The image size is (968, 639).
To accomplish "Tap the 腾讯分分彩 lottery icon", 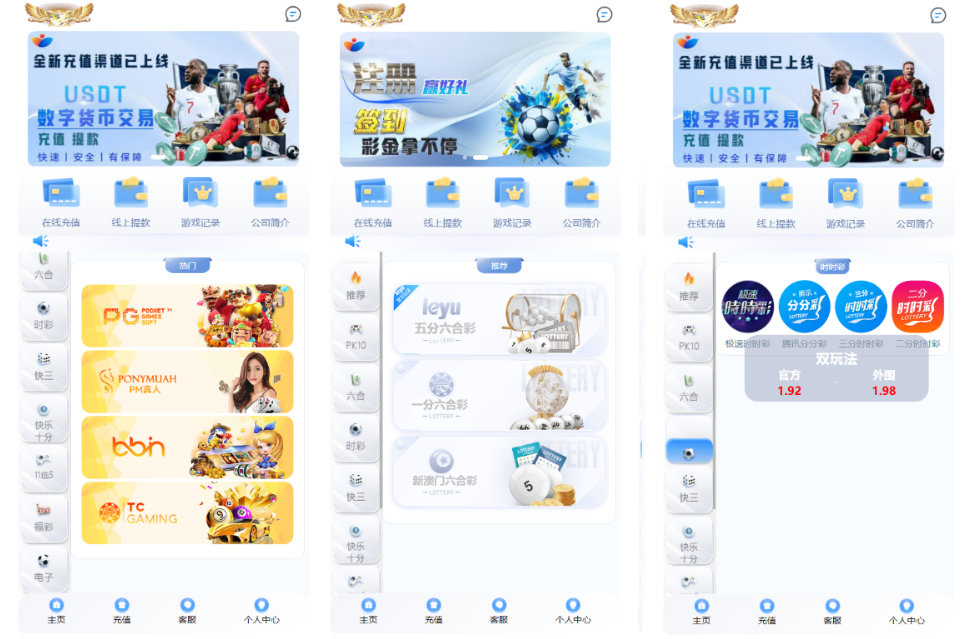I will pos(804,307).
